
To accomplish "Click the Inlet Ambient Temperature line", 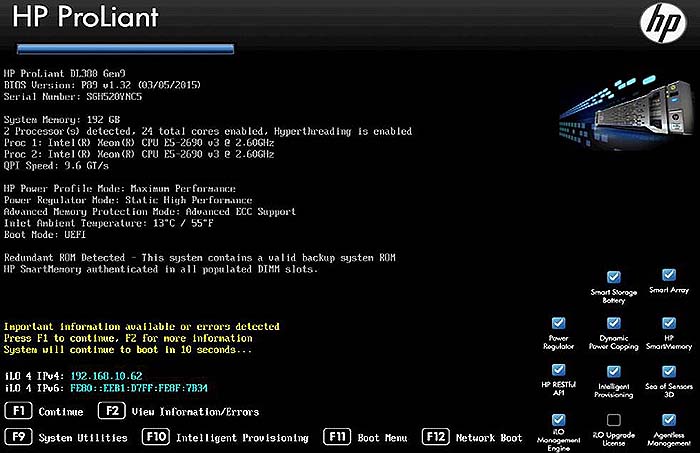I will (108, 223).
